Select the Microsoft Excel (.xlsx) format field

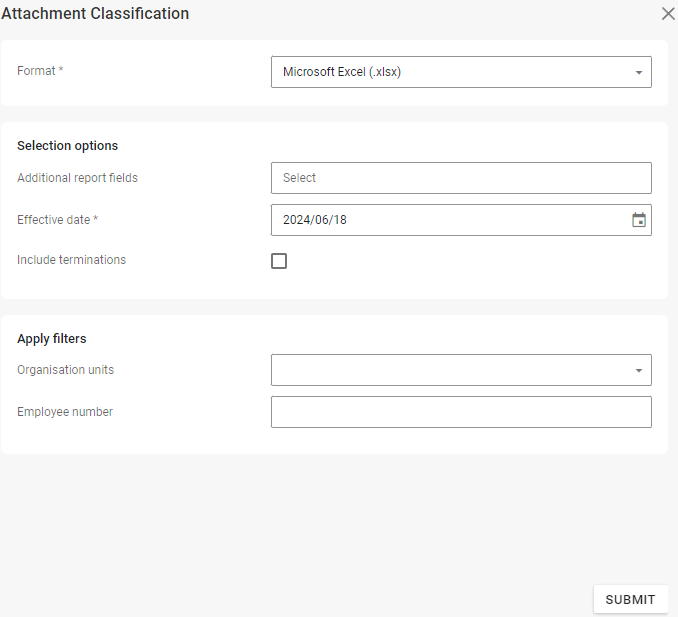click(x=450, y=72)
